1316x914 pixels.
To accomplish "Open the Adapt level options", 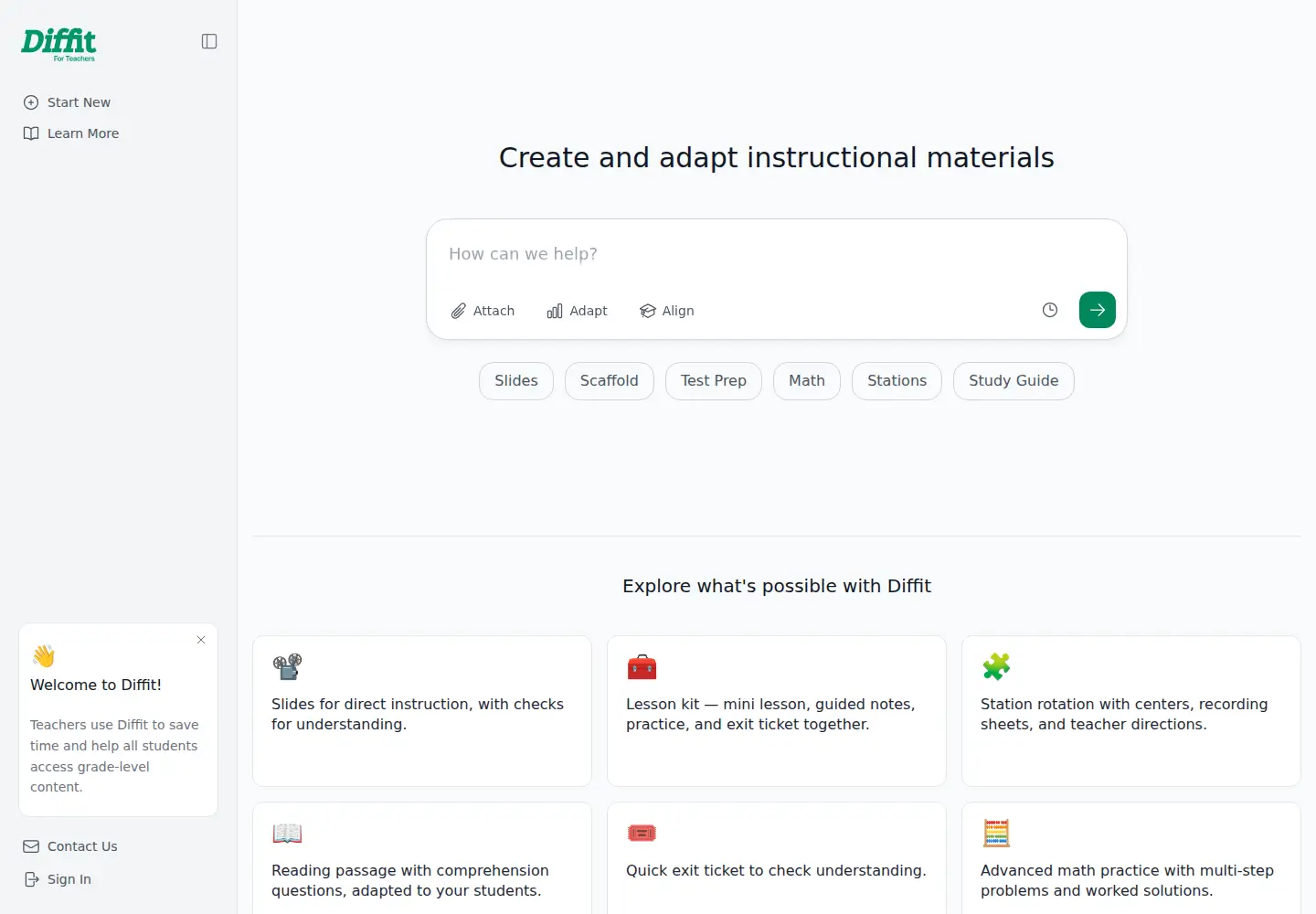I will click(x=577, y=311).
